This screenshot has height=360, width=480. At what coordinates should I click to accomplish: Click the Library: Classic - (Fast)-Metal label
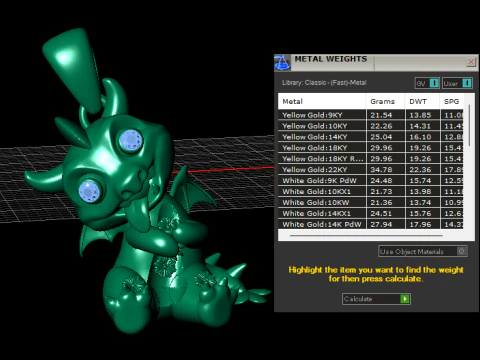click(324, 83)
